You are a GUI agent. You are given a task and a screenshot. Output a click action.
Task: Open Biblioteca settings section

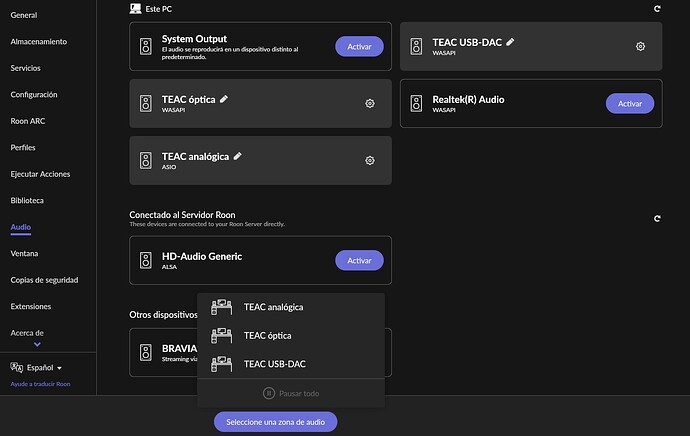(x=27, y=200)
